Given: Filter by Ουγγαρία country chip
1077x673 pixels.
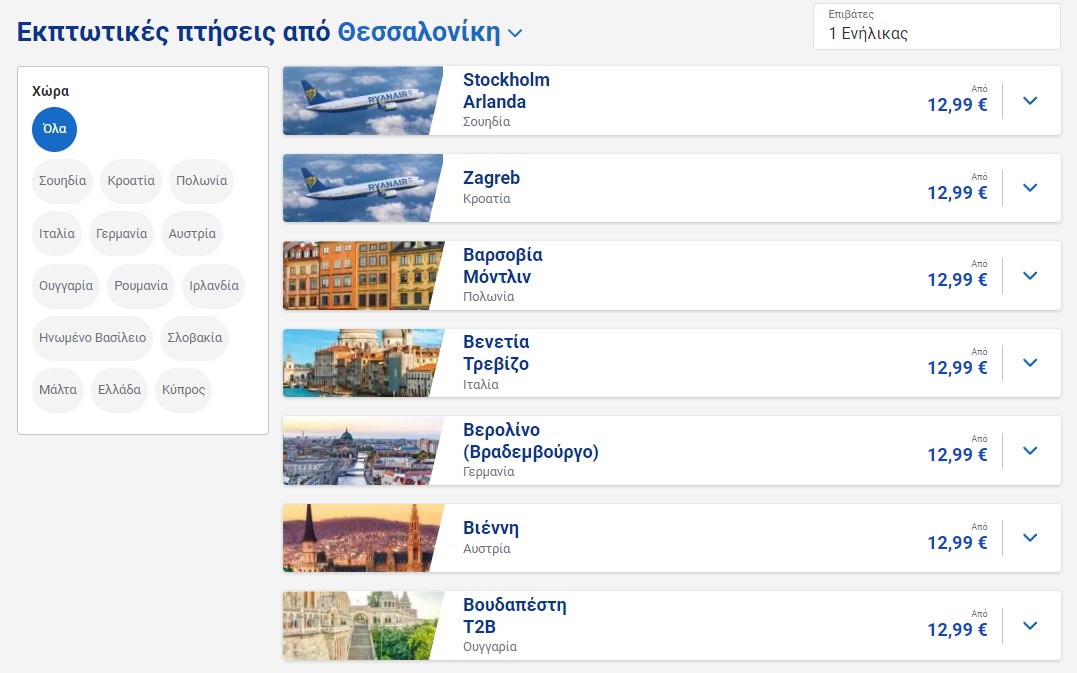Looking at the screenshot, I should tap(66, 286).
